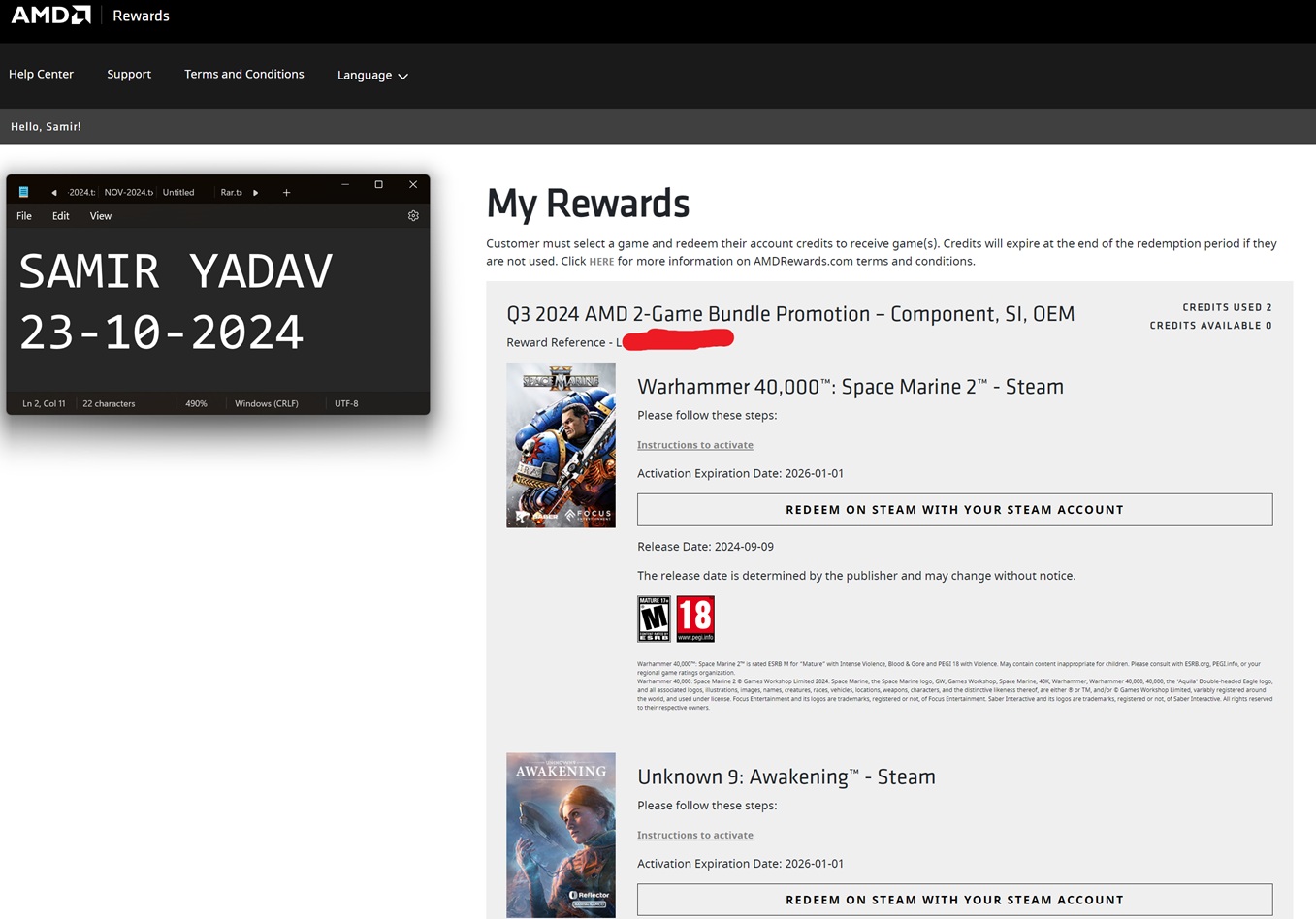
Task: Open the Support page
Action: coord(129,74)
